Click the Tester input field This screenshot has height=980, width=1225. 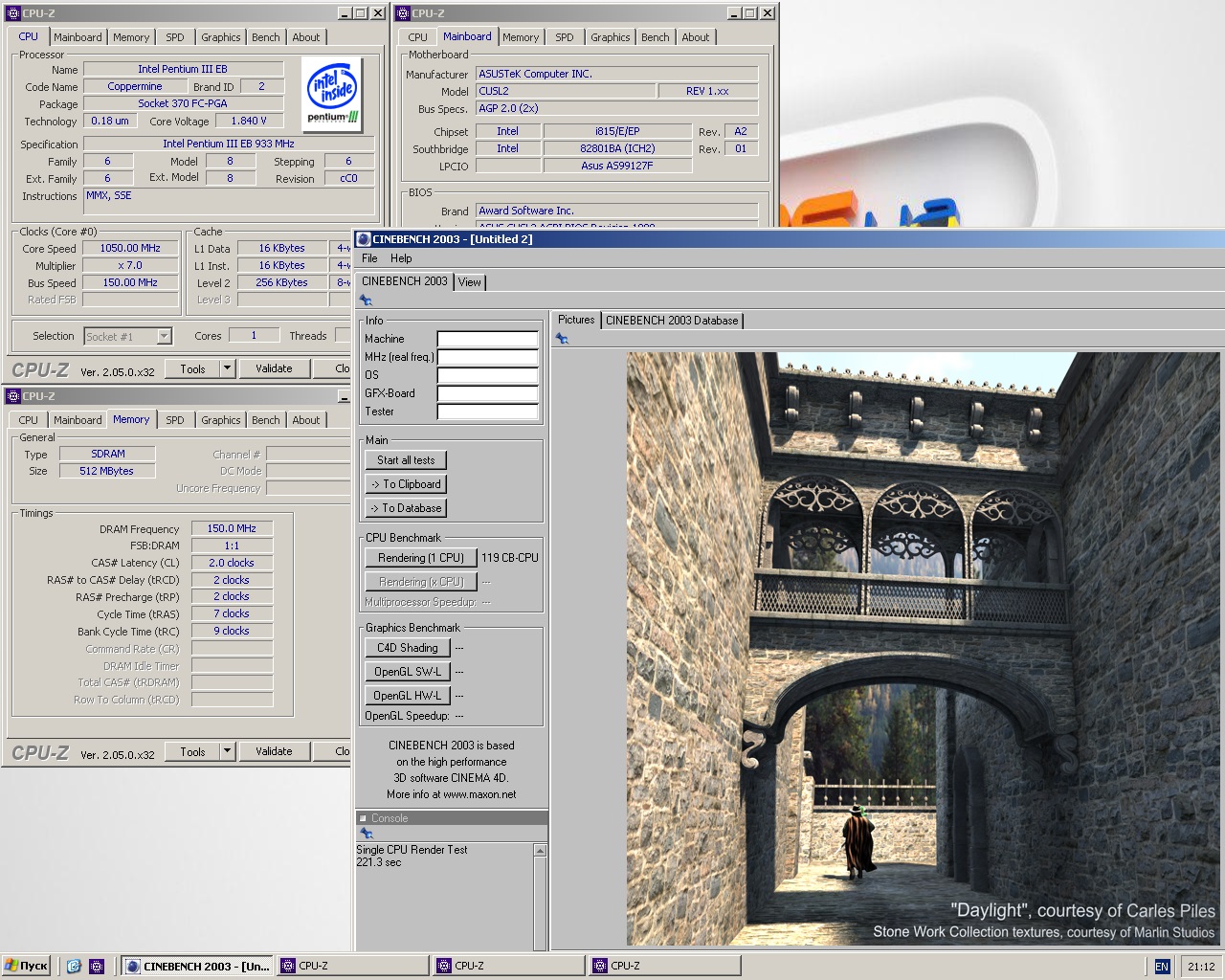[487, 412]
